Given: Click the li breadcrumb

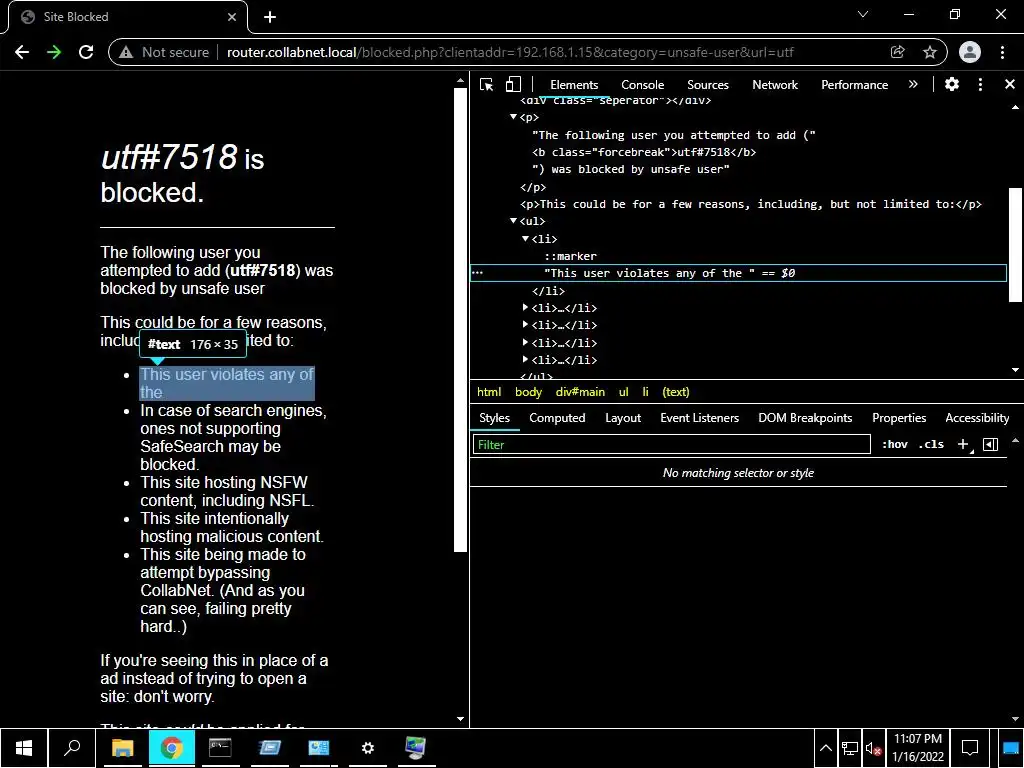Looking at the screenshot, I should click(x=645, y=392).
